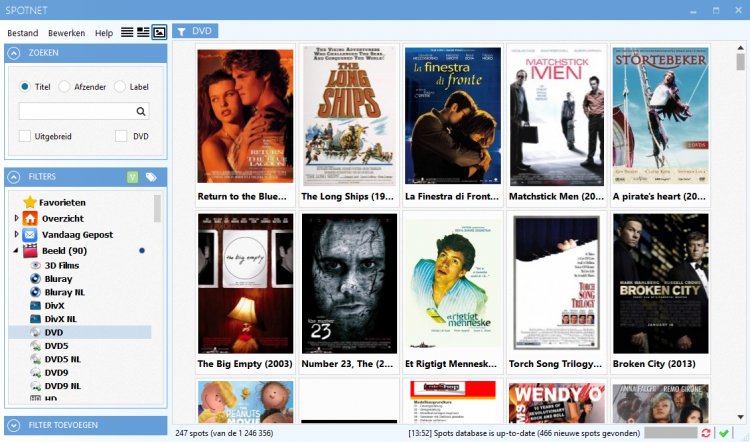
Task: Click the Bluray disc icon
Action: coord(35,278)
